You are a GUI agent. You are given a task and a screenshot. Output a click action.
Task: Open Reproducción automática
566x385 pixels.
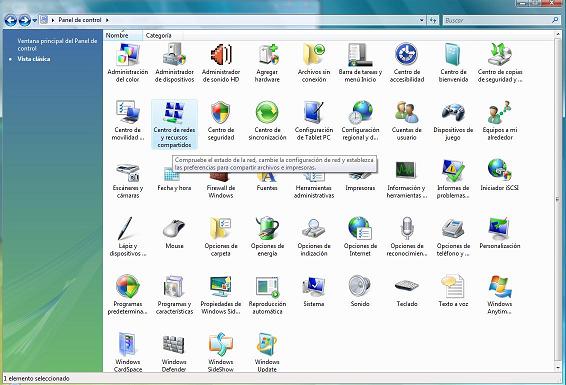coord(267,295)
